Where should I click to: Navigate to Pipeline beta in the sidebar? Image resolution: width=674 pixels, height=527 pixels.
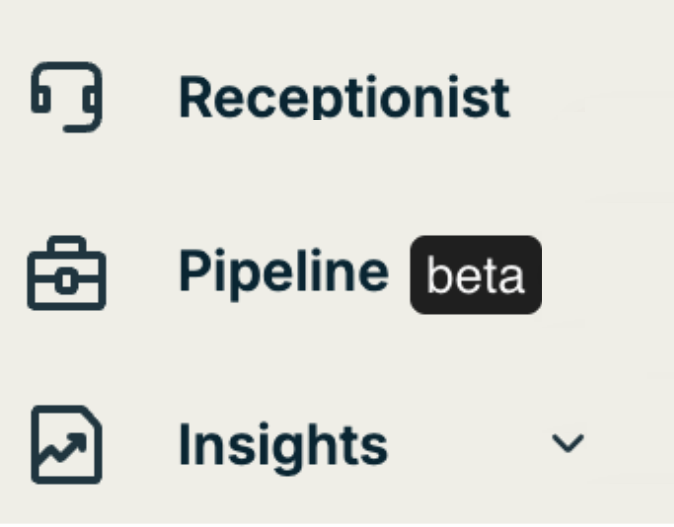[x=283, y=272]
